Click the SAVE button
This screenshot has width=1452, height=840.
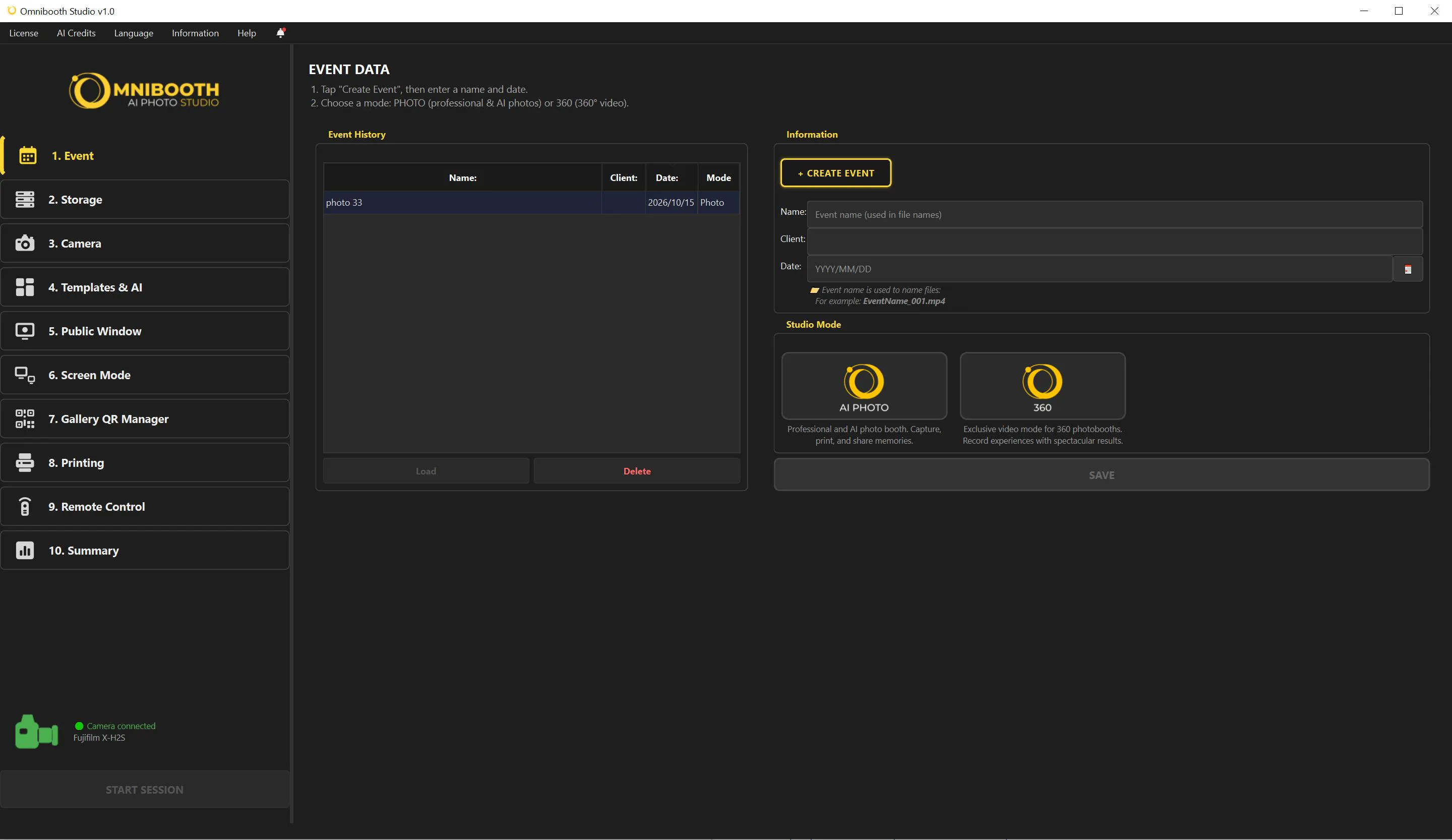pos(1101,475)
